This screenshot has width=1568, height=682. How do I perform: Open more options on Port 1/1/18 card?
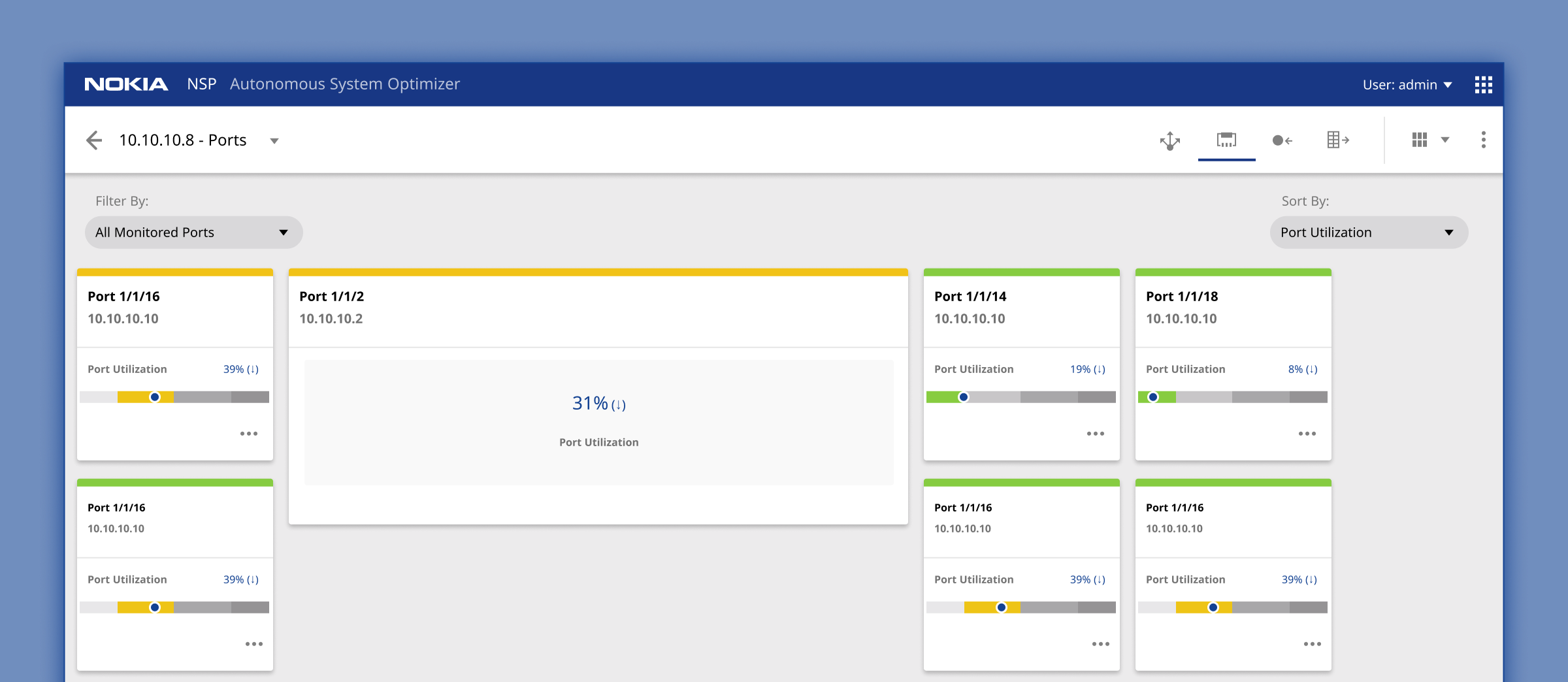[1307, 434]
